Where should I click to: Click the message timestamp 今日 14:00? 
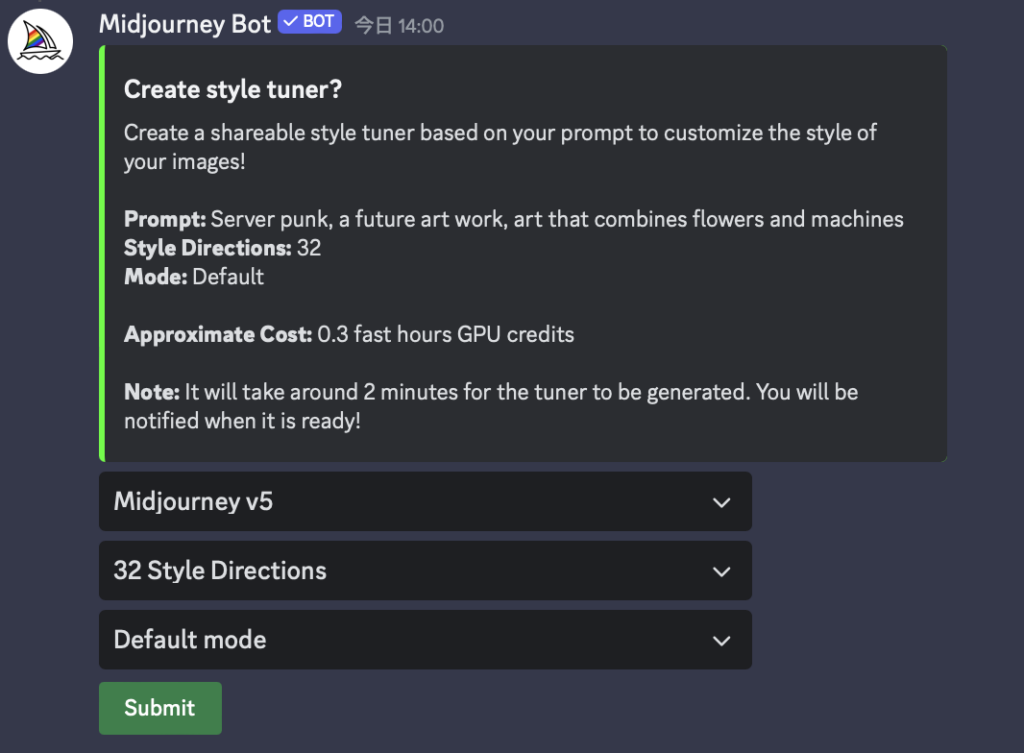[x=399, y=26]
